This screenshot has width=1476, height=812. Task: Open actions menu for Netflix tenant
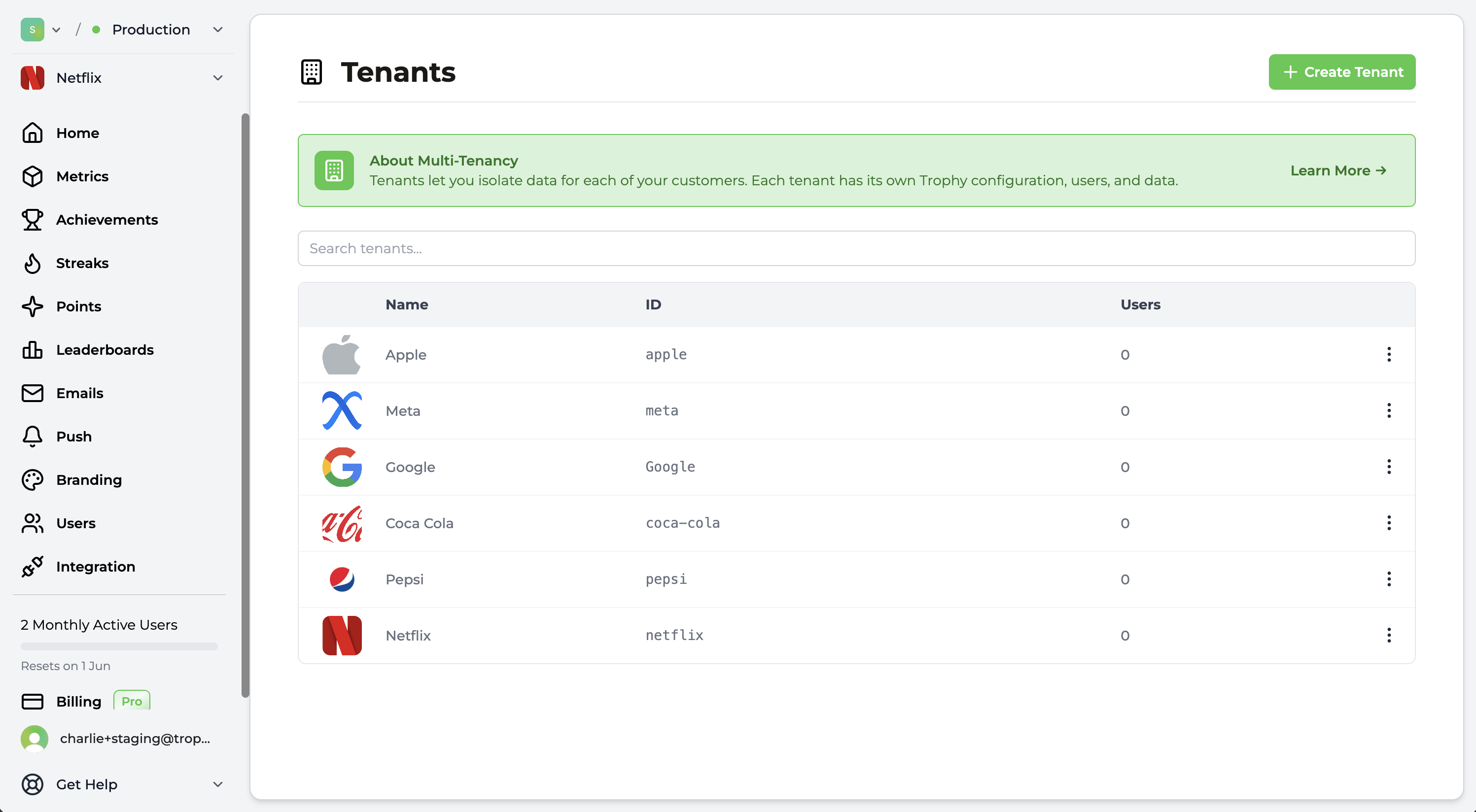(1389, 635)
